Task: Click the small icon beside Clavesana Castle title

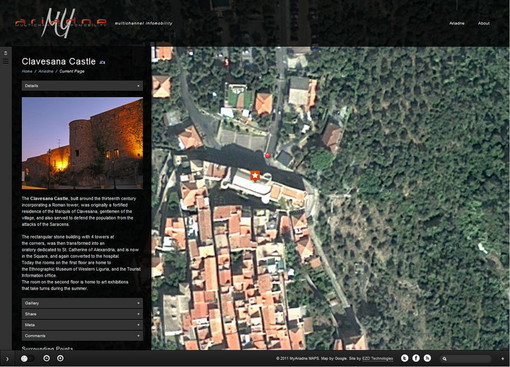Action: point(102,62)
